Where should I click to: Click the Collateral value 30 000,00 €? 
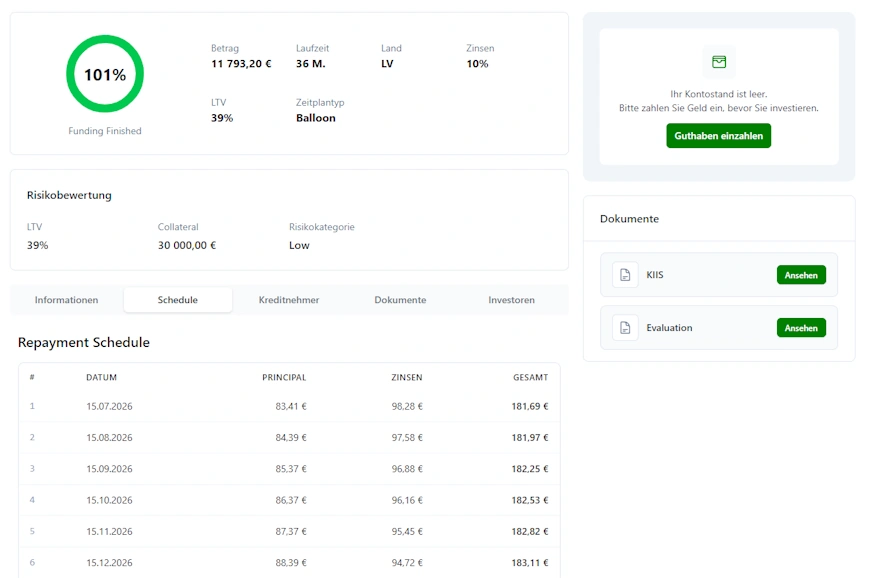pyautogui.click(x=186, y=245)
